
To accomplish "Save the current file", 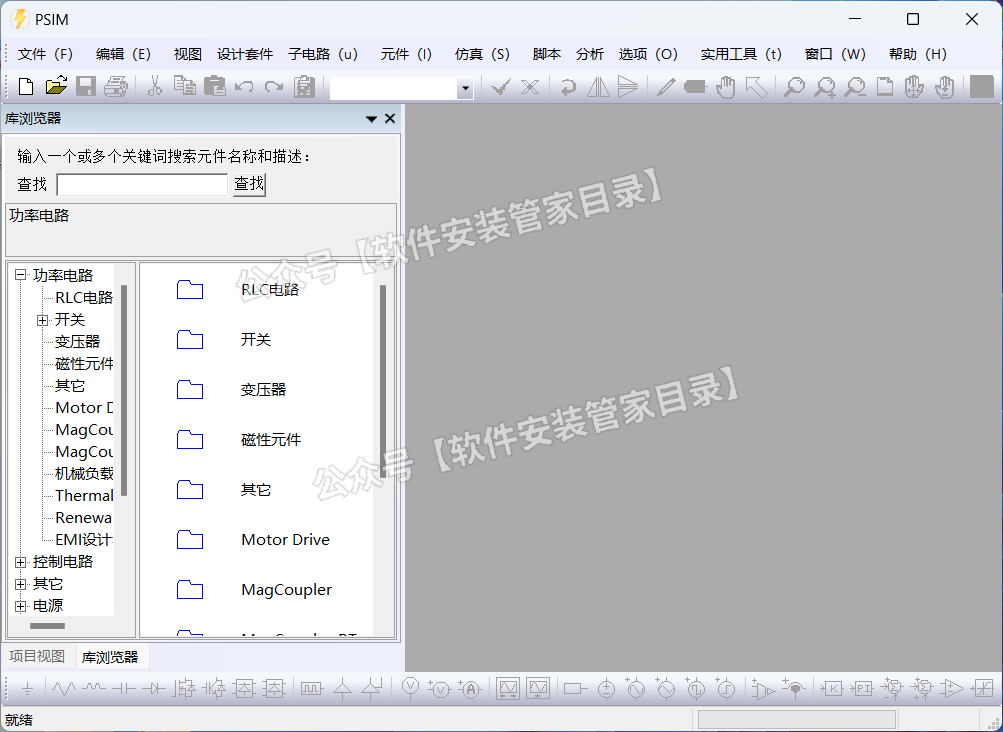I will point(86,86).
